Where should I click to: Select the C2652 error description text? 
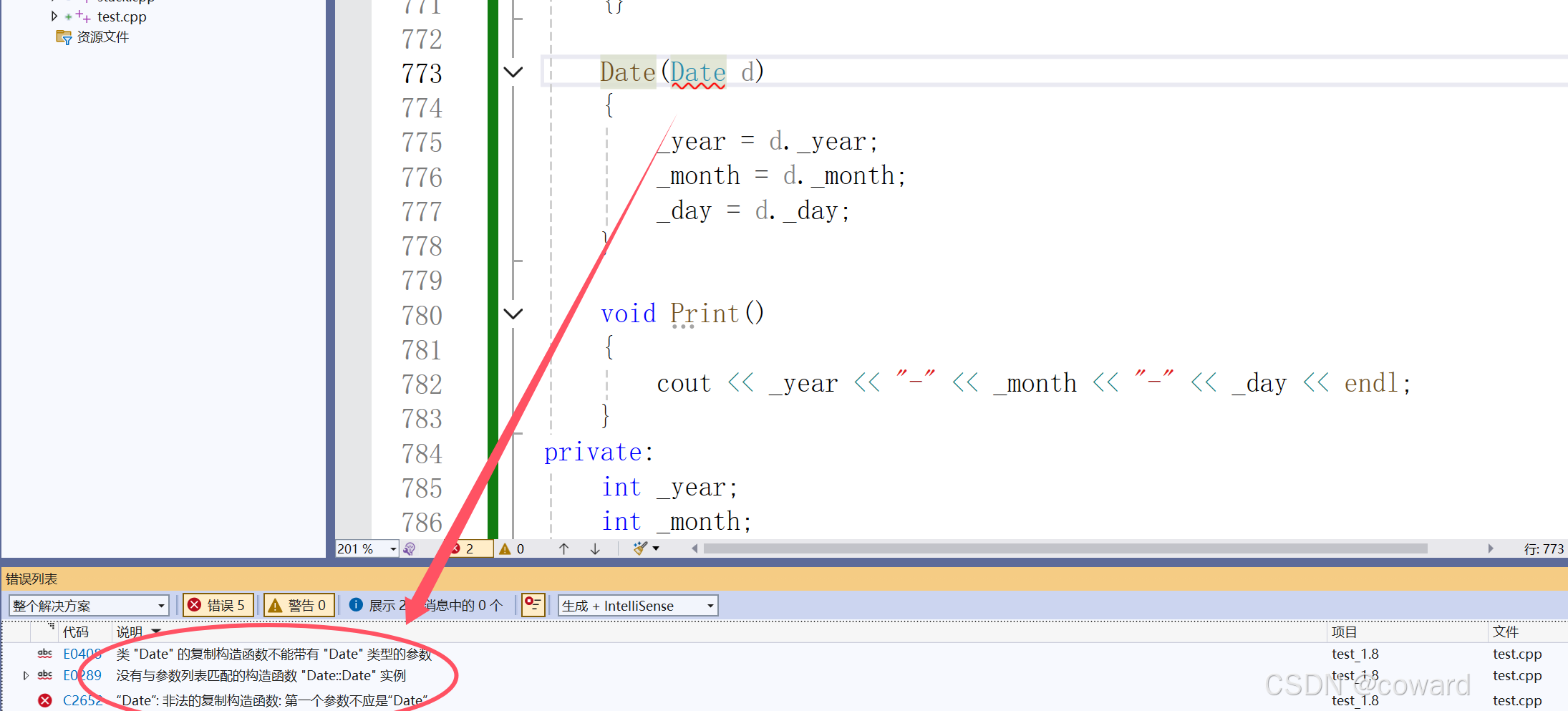272,700
